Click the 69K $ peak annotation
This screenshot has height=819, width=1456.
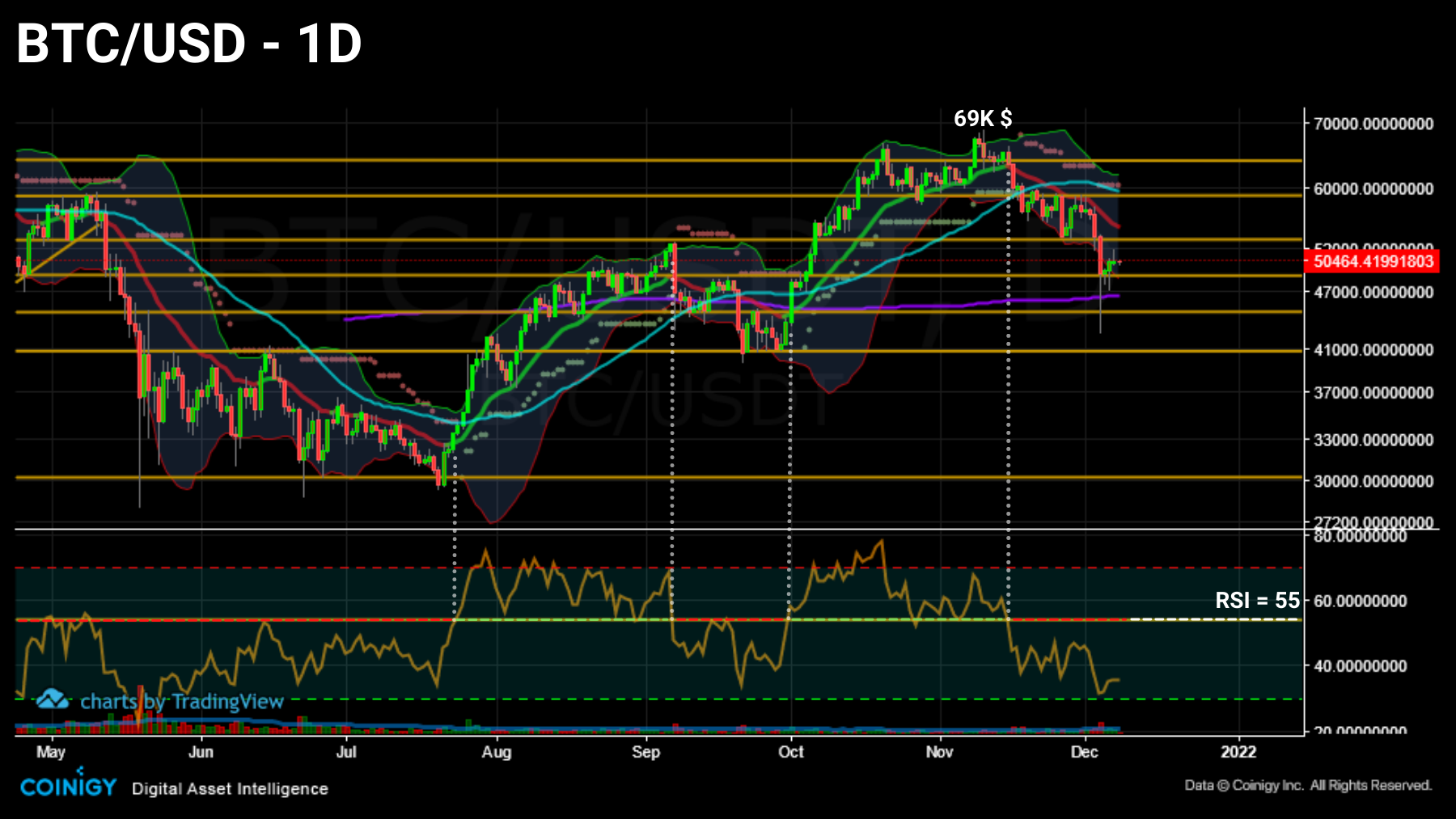tap(984, 120)
